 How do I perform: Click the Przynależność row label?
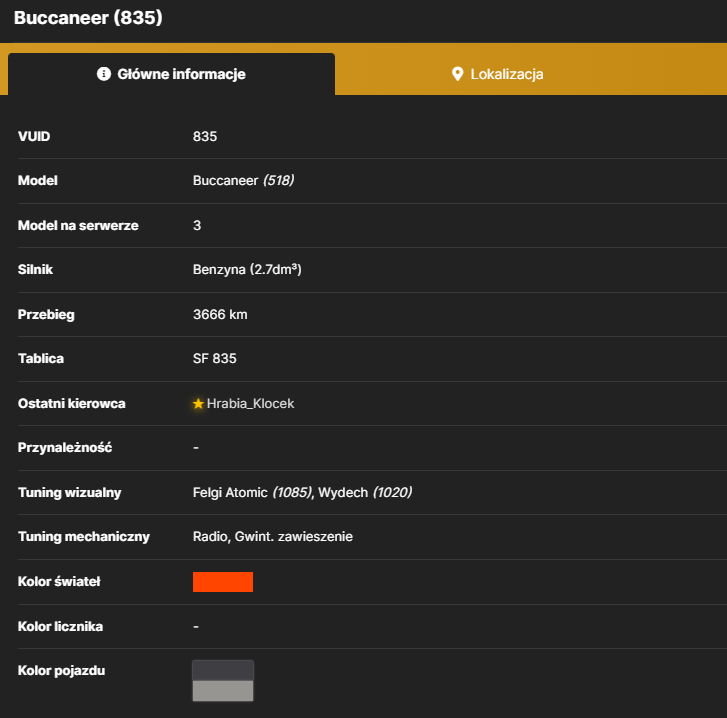pos(65,447)
